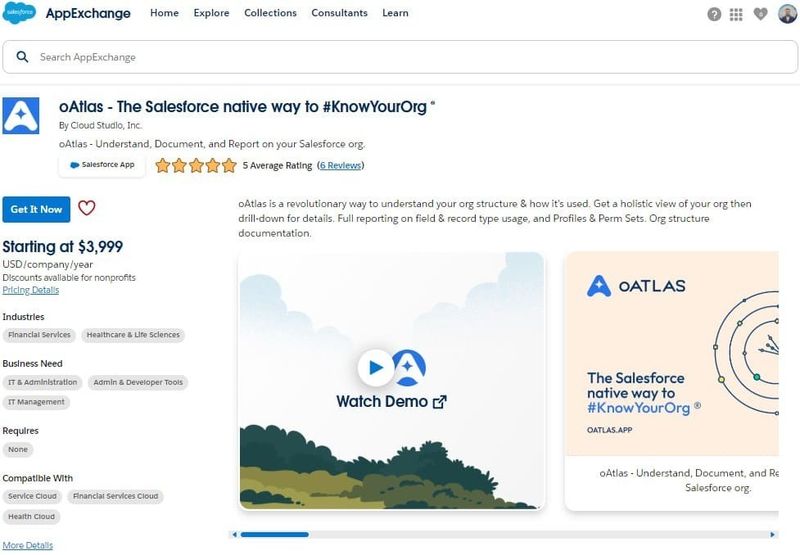Viewport: 800px width, 555px height.
Task: Select the Financial Services industry tag
Action: (x=39, y=335)
